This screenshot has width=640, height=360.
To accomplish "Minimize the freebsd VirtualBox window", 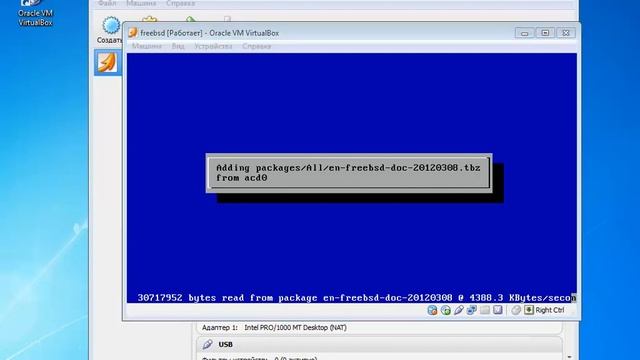I will (524, 33).
